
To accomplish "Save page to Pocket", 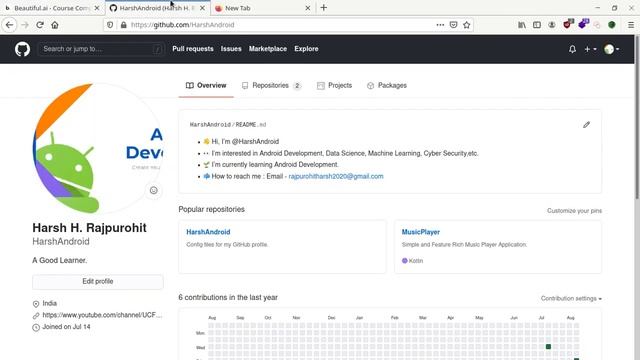I will [x=453, y=25].
